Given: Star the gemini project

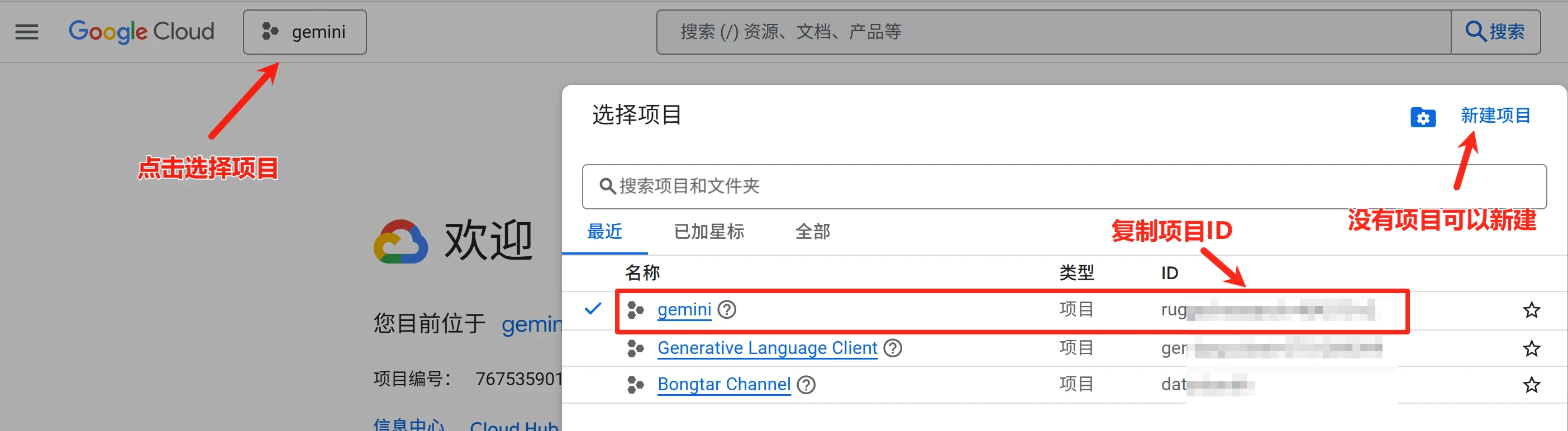Looking at the screenshot, I should click(x=1532, y=310).
